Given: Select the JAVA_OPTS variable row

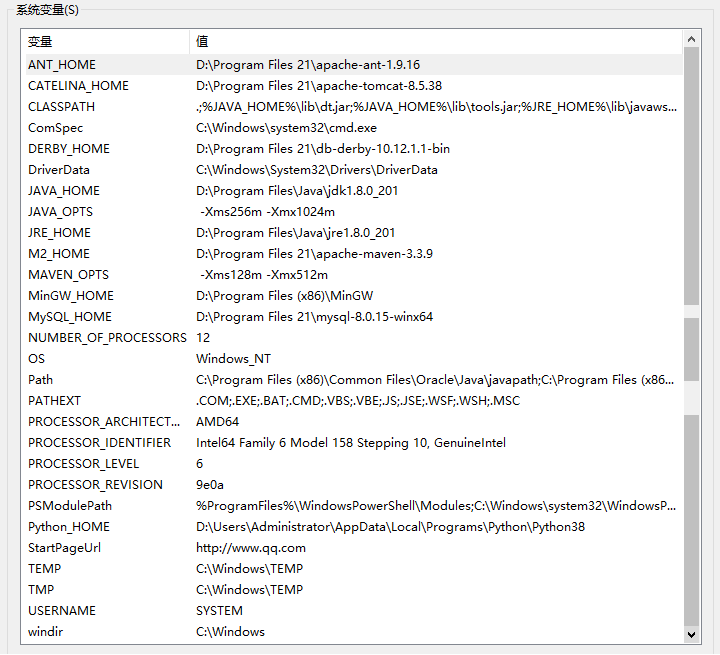Looking at the screenshot, I should [354, 212].
